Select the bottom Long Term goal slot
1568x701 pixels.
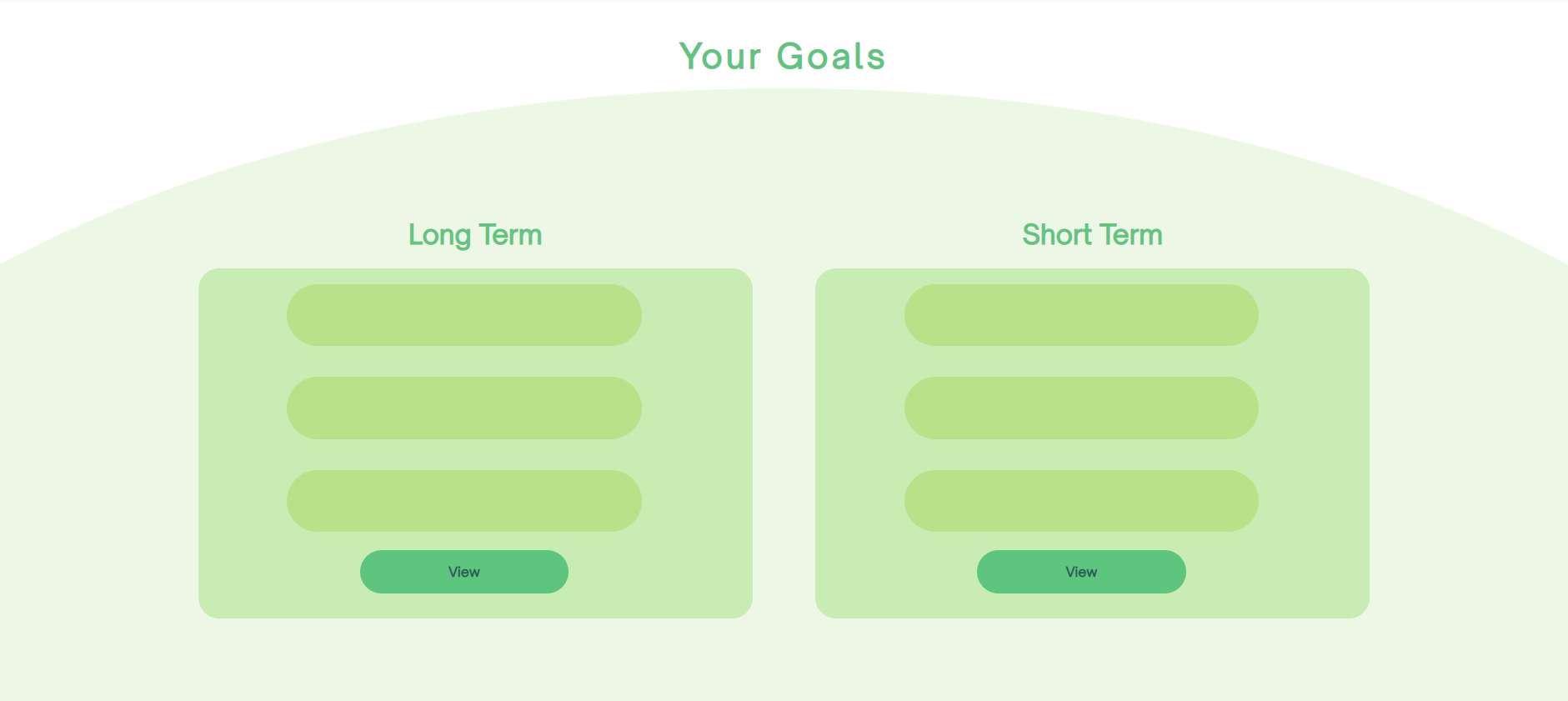coord(464,501)
